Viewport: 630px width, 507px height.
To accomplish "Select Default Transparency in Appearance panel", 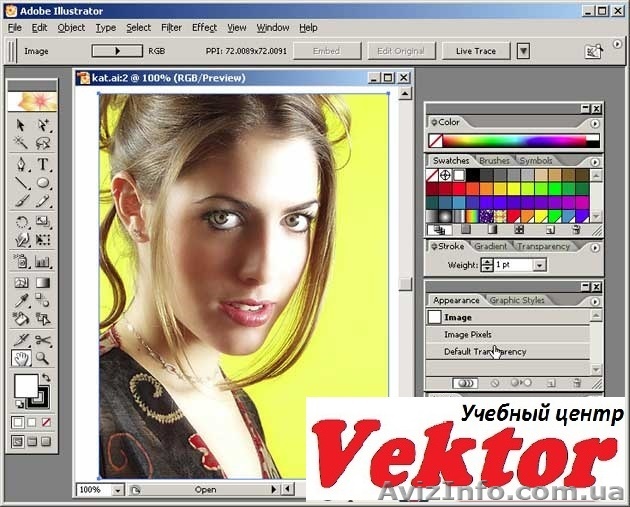I will (485, 352).
